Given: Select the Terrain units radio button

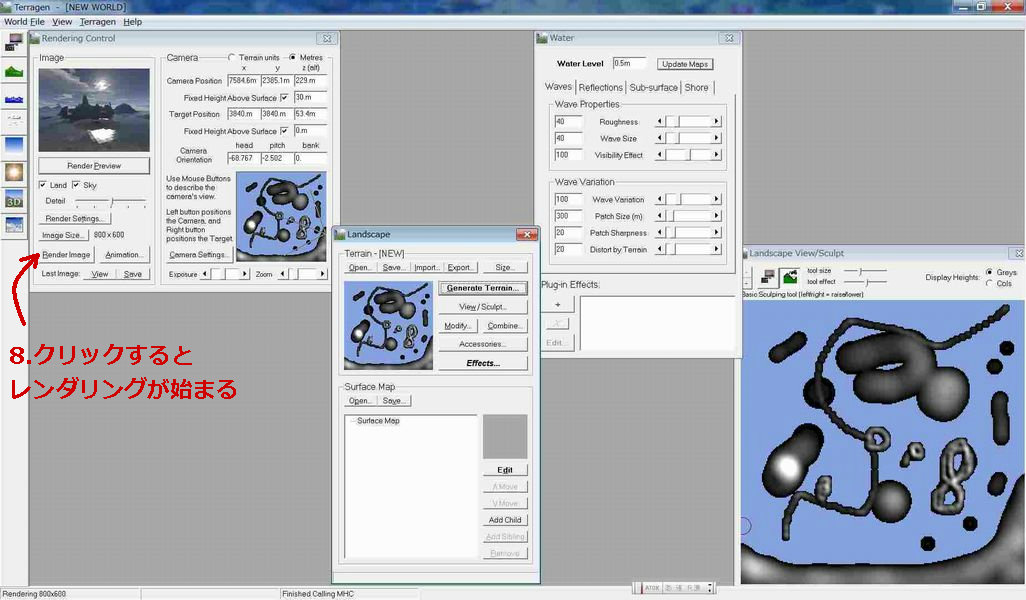Looking at the screenshot, I should (231, 58).
